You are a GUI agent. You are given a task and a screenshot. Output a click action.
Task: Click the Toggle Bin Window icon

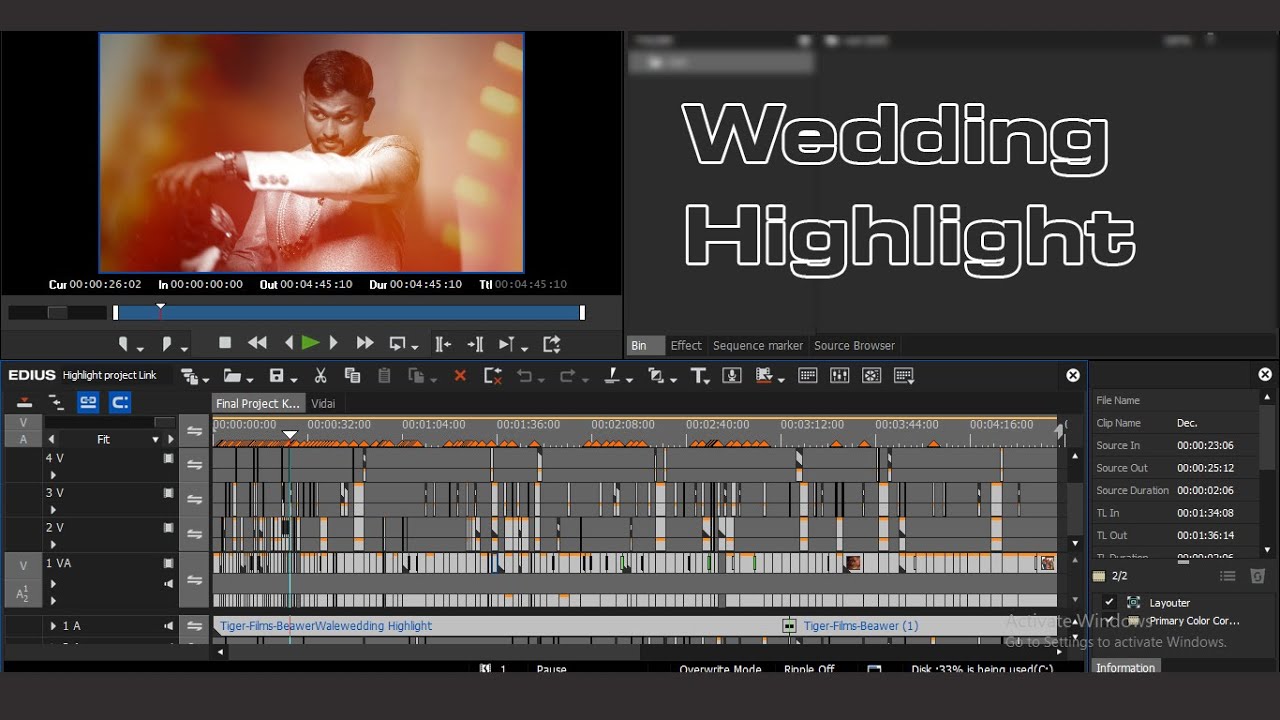point(808,376)
